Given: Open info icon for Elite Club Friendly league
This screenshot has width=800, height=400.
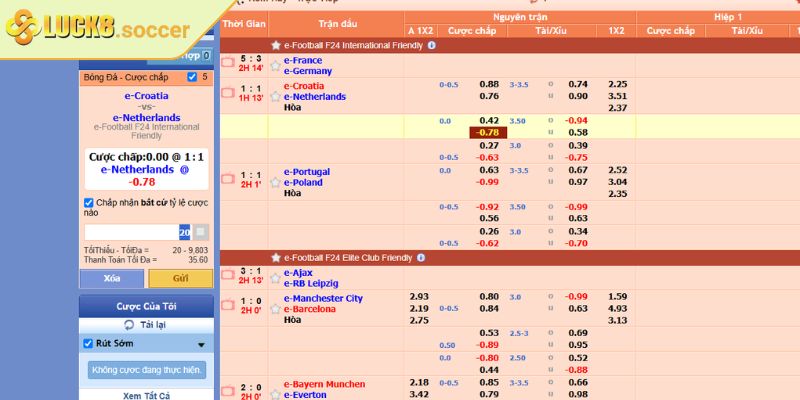Looking at the screenshot, I should click(x=421, y=257).
